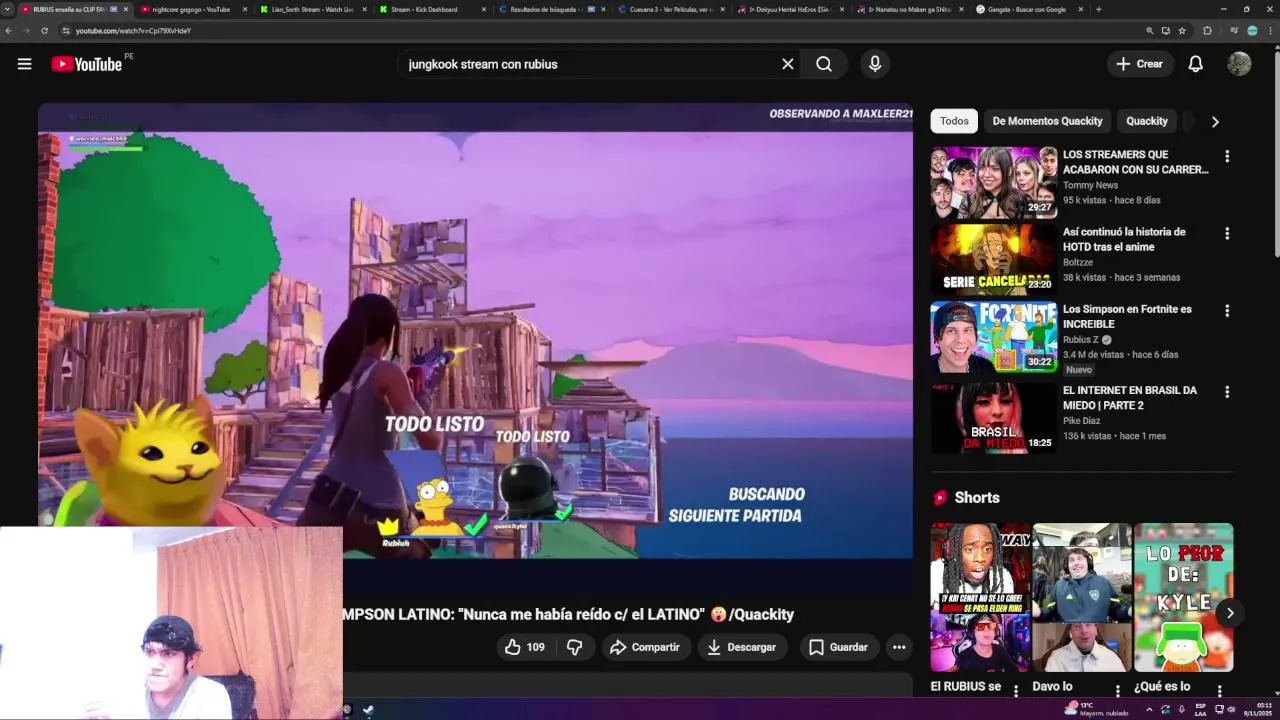Open the ESP LAA language indicator
The image size is (1280, 720).
click(x=1201, y=709)
